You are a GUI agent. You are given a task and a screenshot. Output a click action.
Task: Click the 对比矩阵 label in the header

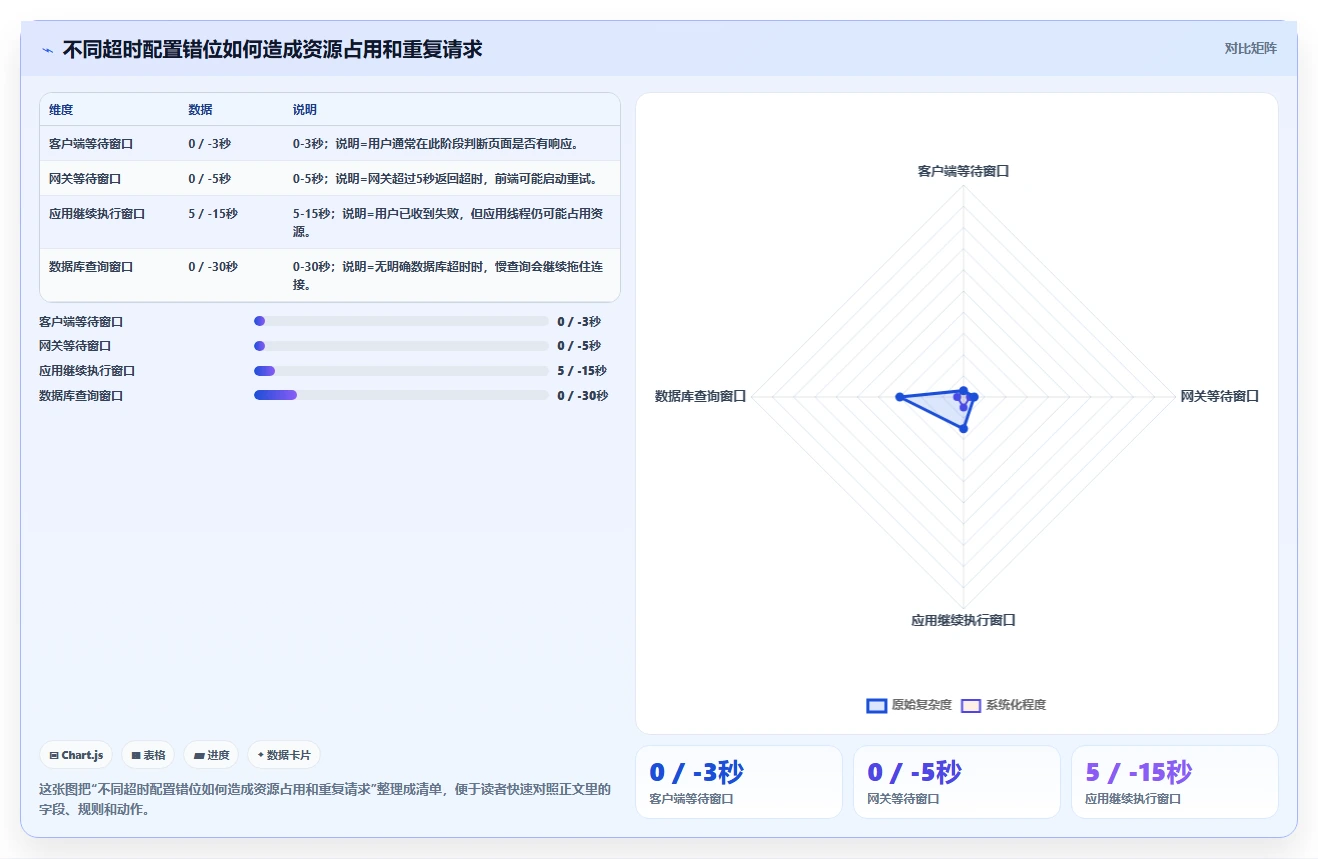1250,48
